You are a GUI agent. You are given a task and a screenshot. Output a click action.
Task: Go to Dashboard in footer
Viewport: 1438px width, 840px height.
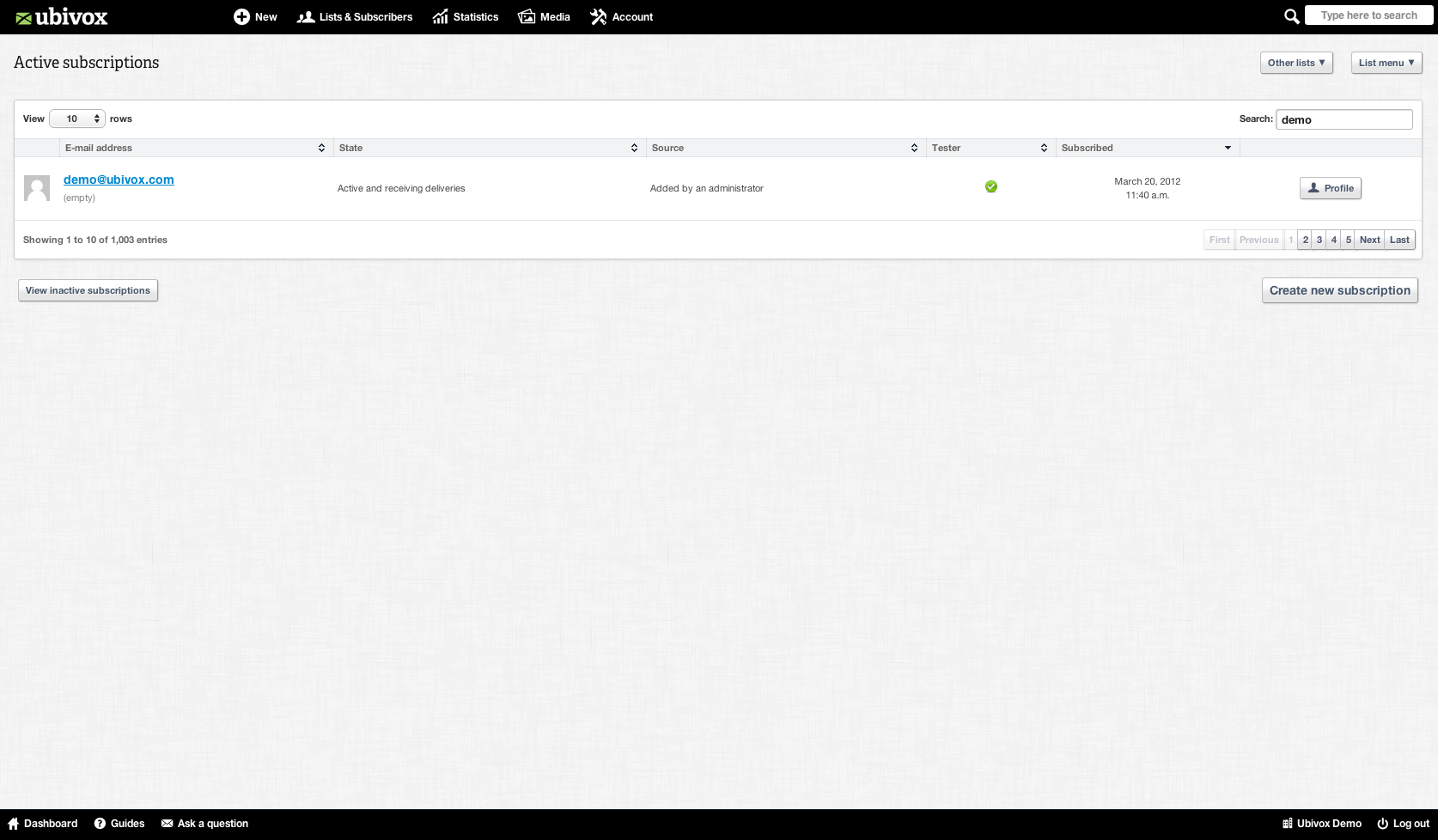(x=43, y=824)
